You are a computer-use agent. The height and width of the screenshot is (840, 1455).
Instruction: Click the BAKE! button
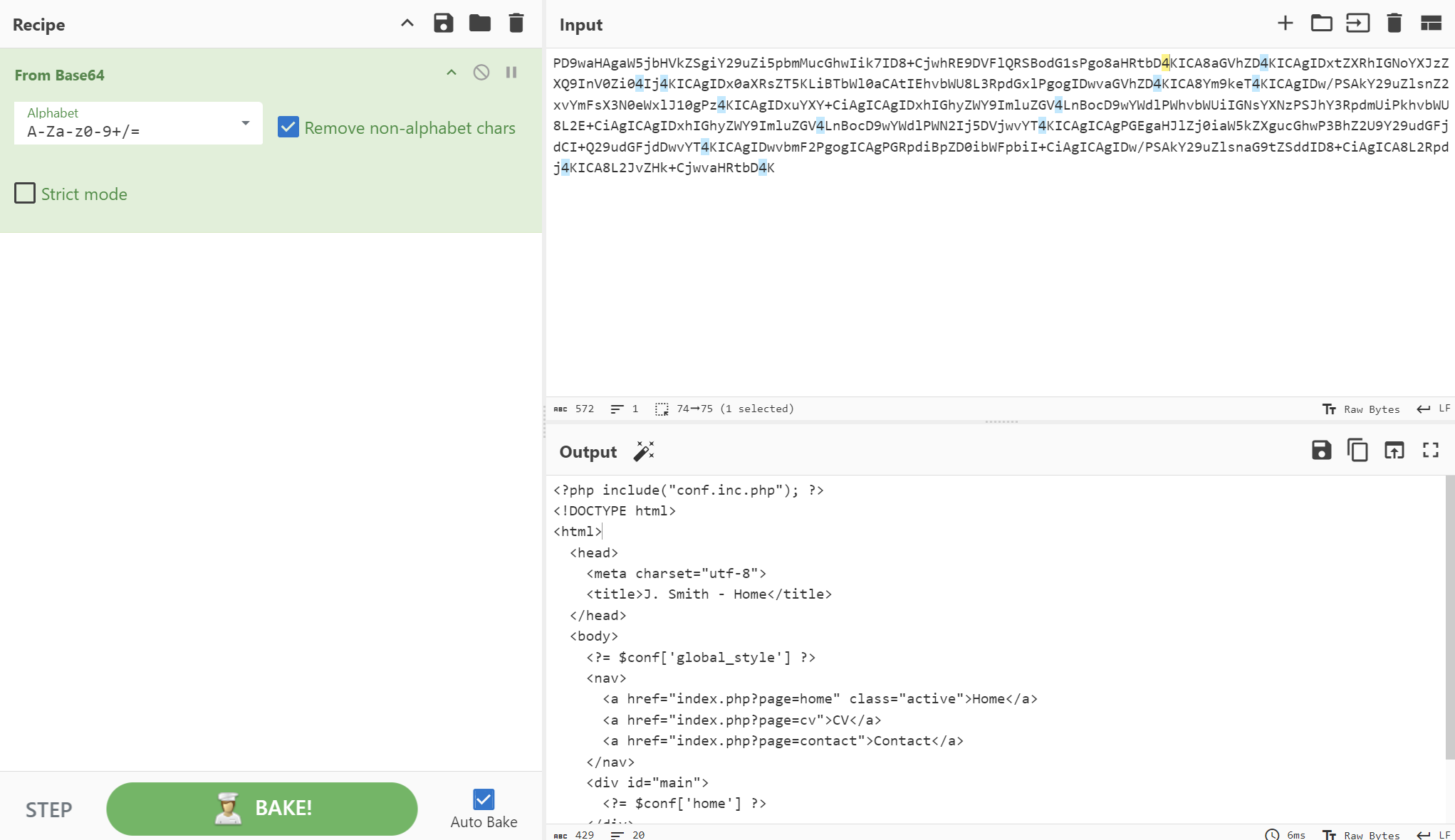point(262,808)
